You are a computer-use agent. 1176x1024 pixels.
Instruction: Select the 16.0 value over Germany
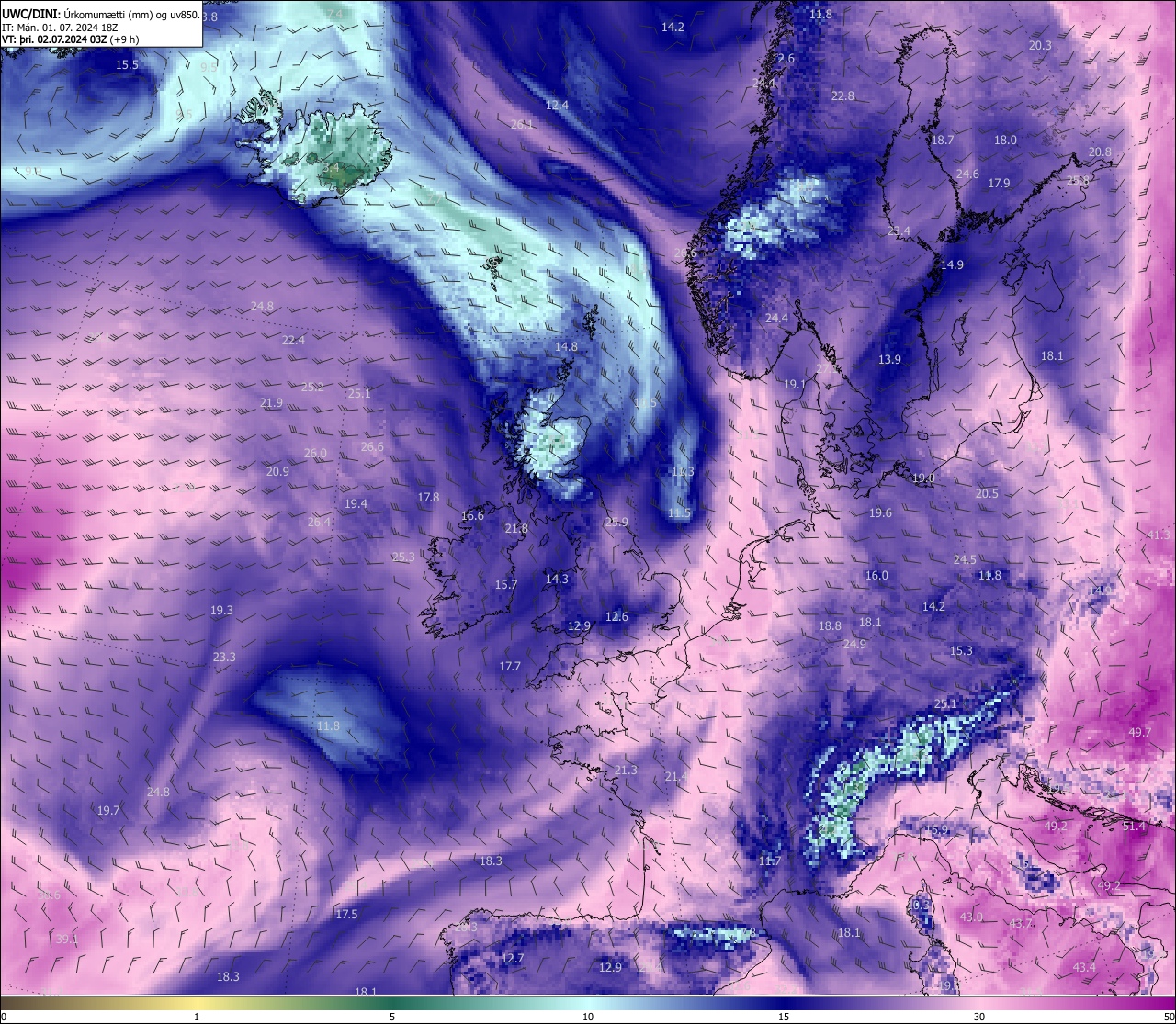[x=876, y=575]
